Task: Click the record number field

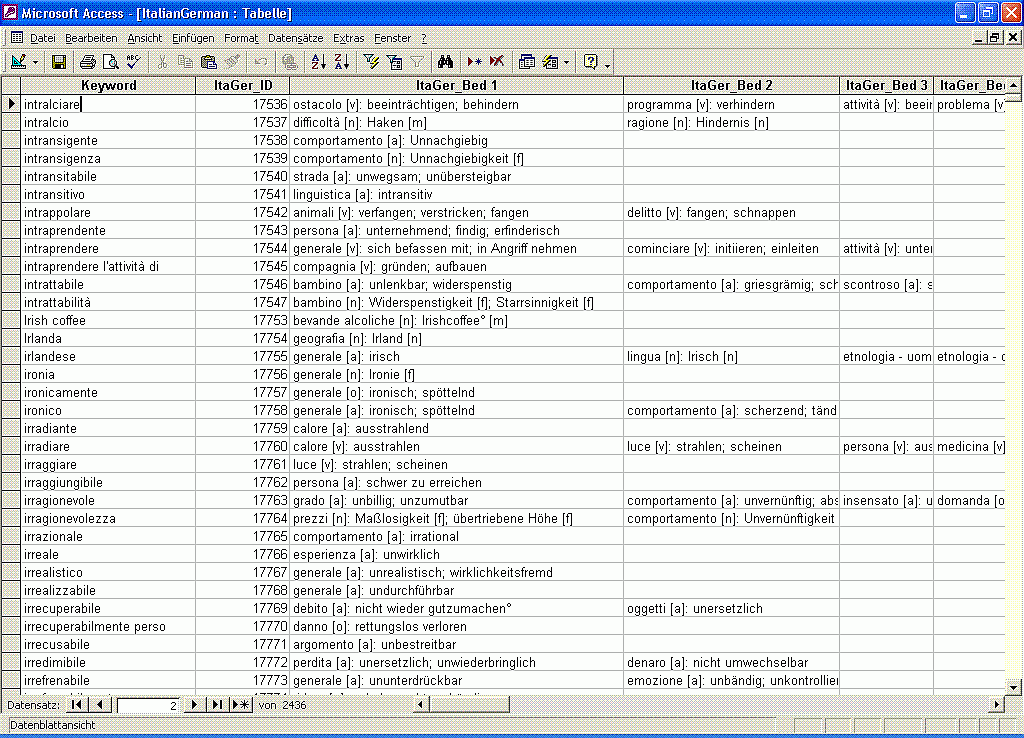Action: click(x=148, y=705)
